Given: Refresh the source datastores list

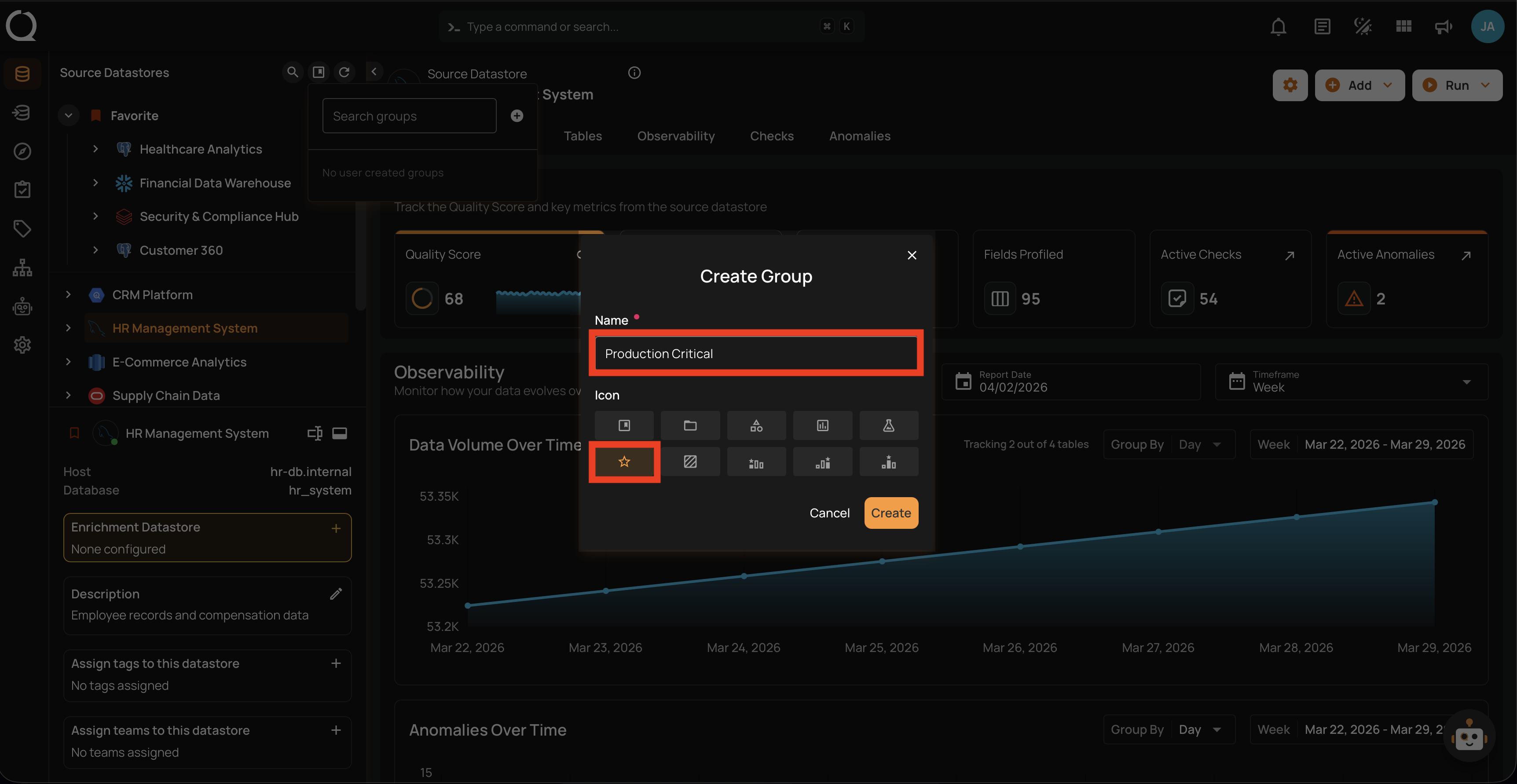Looking at the screenshot, I should [344, 72].
